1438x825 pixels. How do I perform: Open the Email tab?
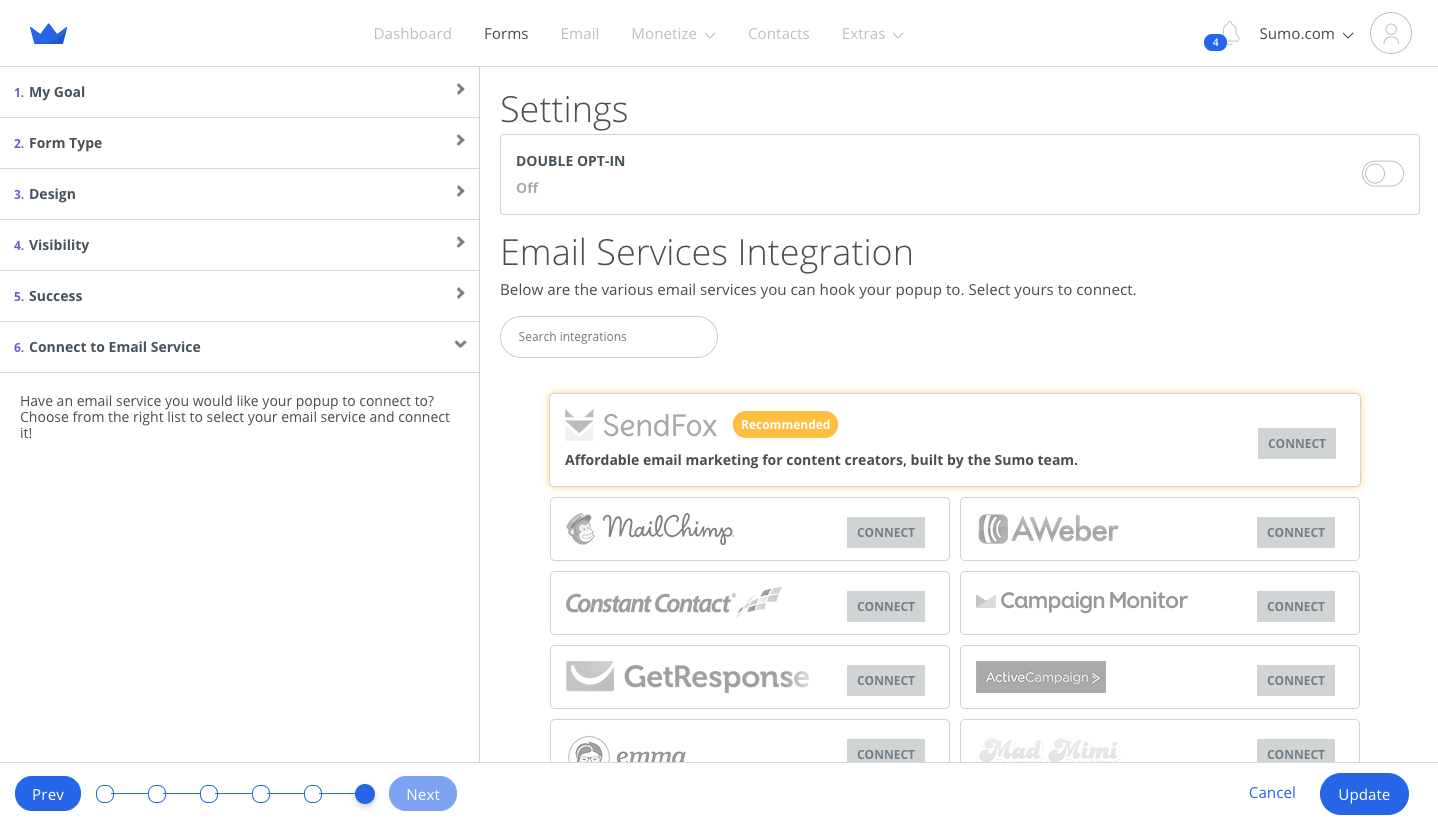pyautogui.click(x=579, y=34)
